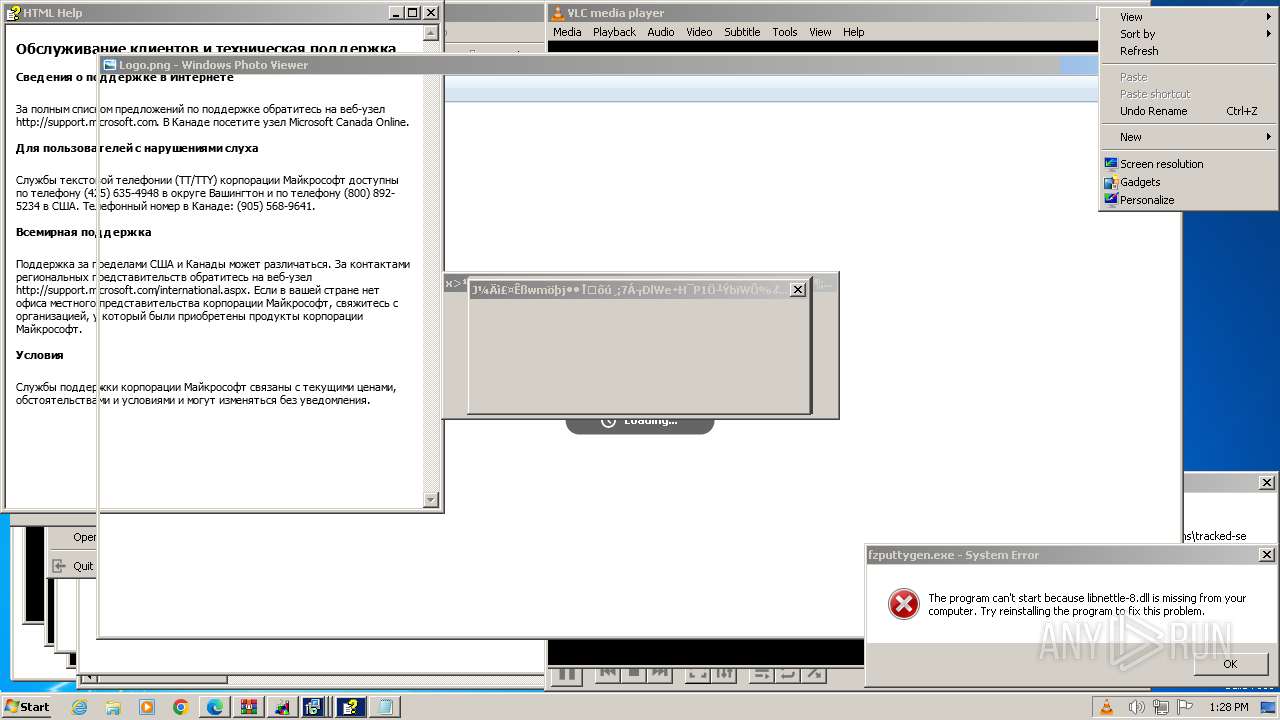Open Personalize from context menu
The width and height of the screenshot is (1280, 720).
[x=1188, y=200]
